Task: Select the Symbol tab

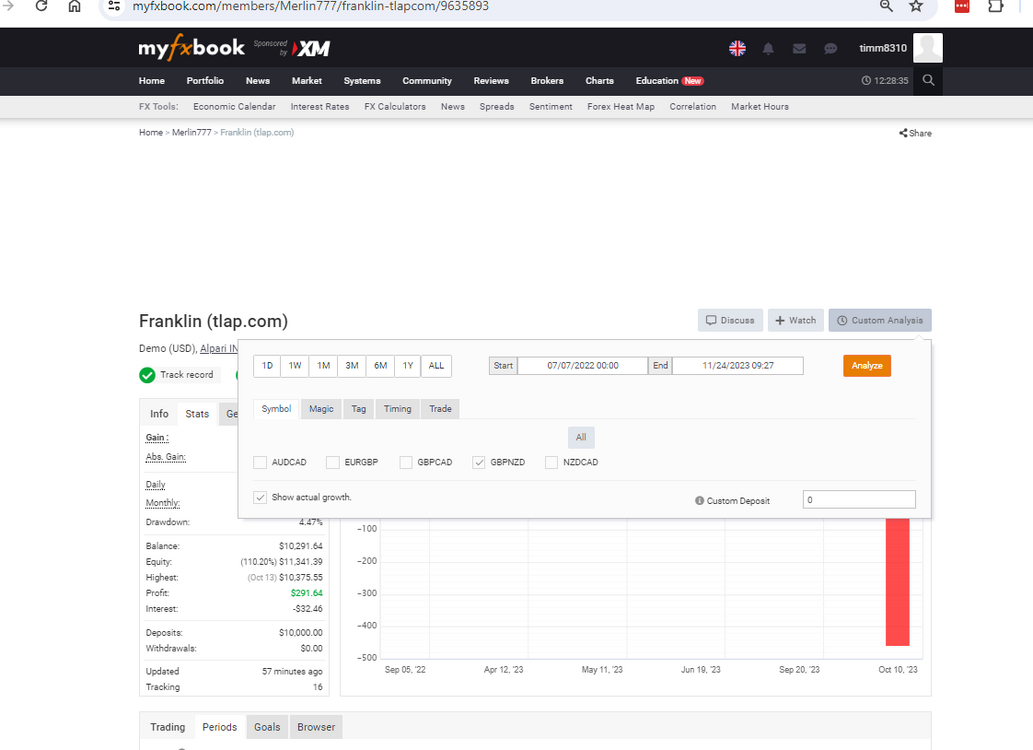Action: [x=276, y=409]
